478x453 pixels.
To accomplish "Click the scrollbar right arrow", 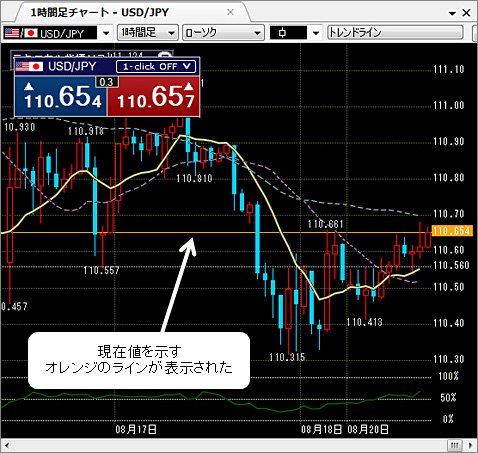I will (470, 445).
